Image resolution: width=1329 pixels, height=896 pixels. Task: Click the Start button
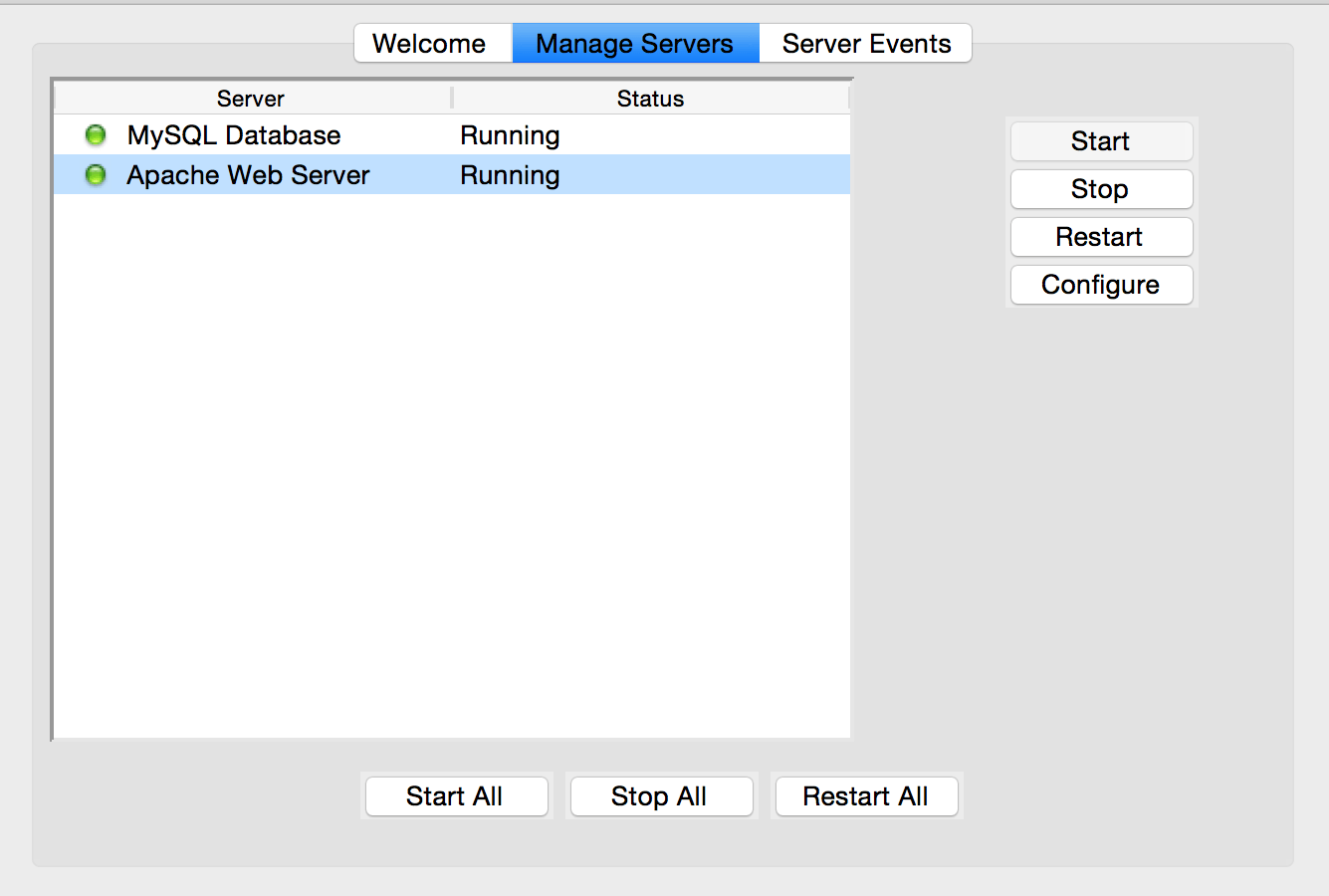[1101, 141]
